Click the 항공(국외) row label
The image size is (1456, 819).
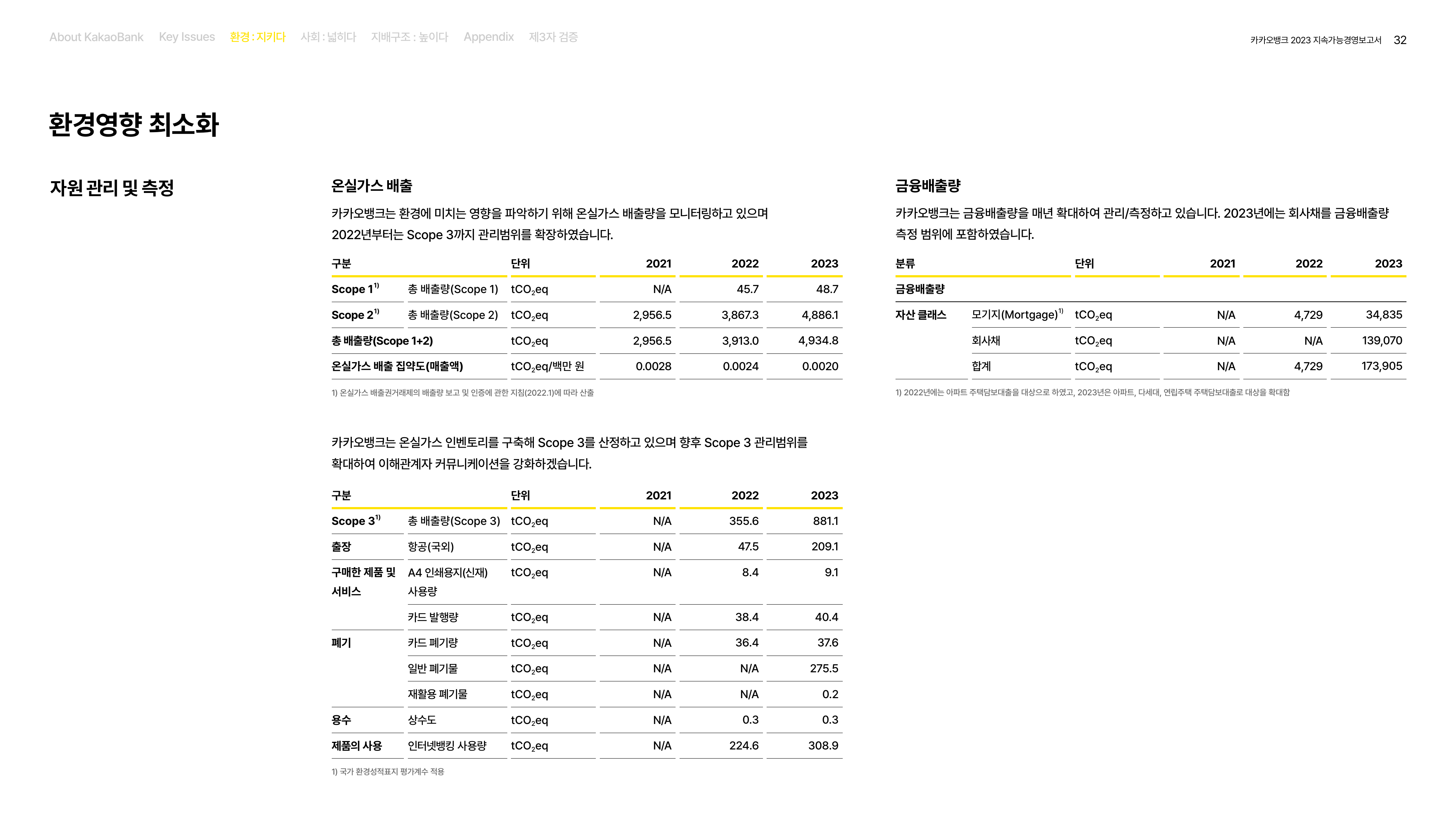(x=431, y=547)
